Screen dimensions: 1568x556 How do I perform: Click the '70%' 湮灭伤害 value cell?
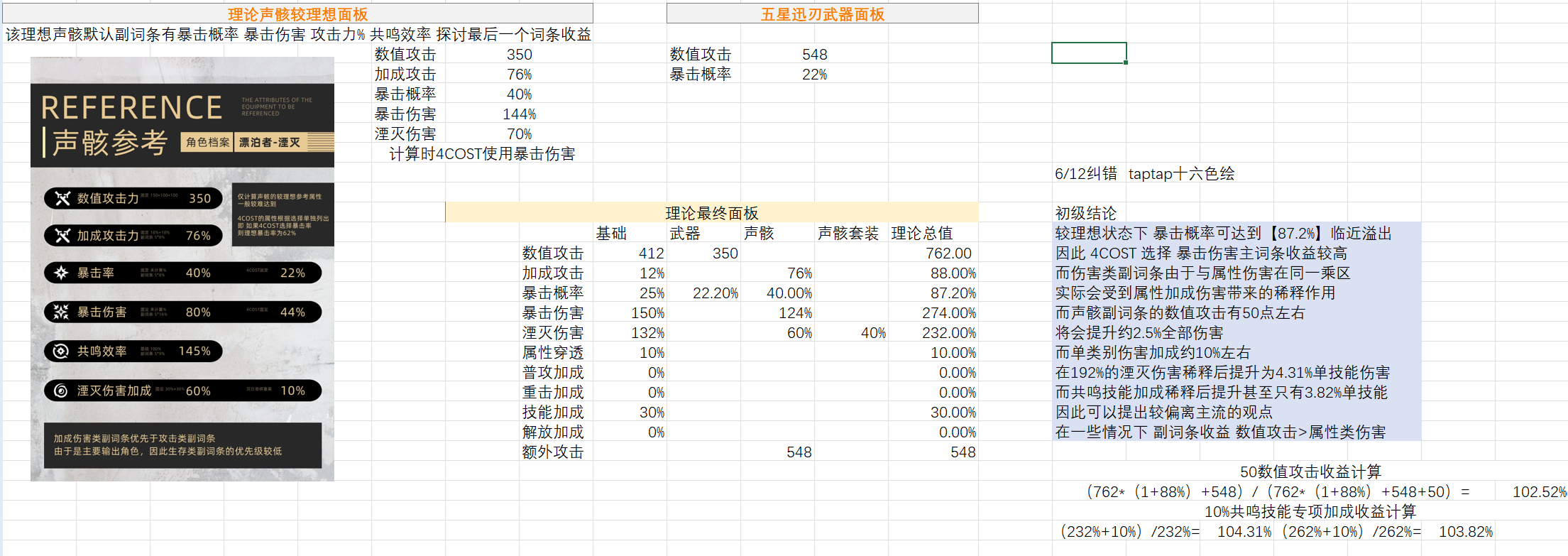pyautogui.click(x=520, y=134)
